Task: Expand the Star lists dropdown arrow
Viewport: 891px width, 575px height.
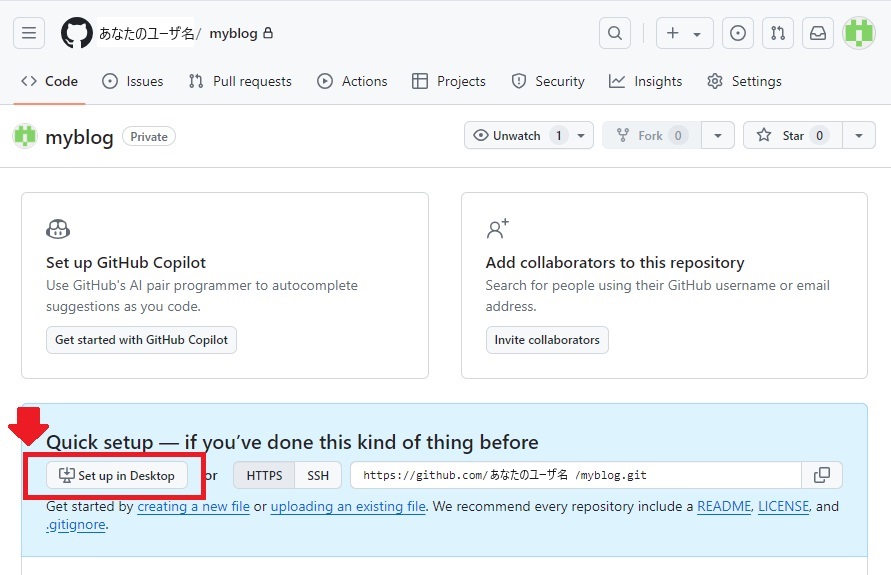Action: tap(859, 135)
